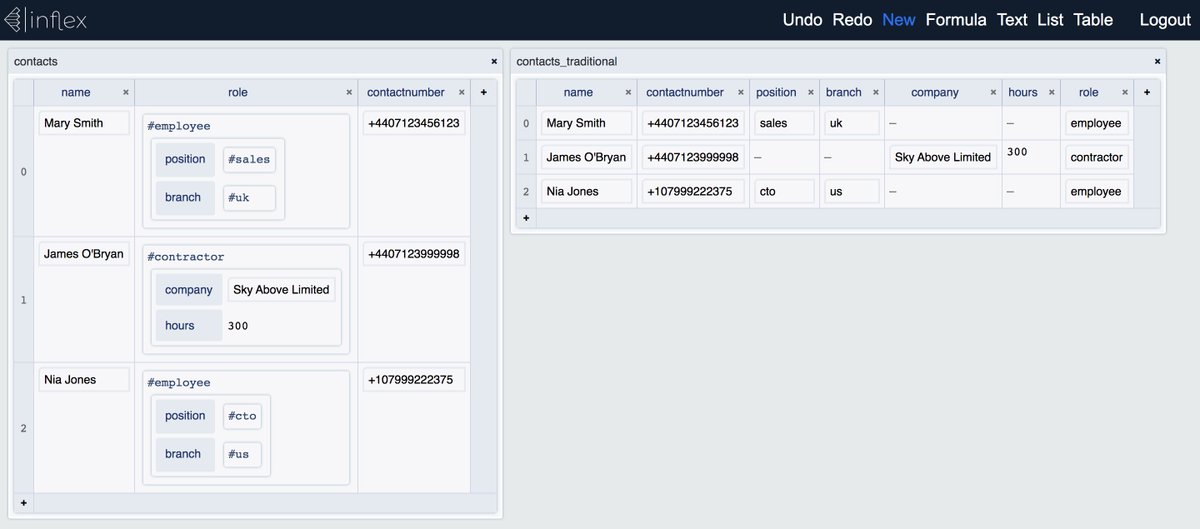
Task: Edit +4407123999998 in contacts table
Action: pos(414,254)
